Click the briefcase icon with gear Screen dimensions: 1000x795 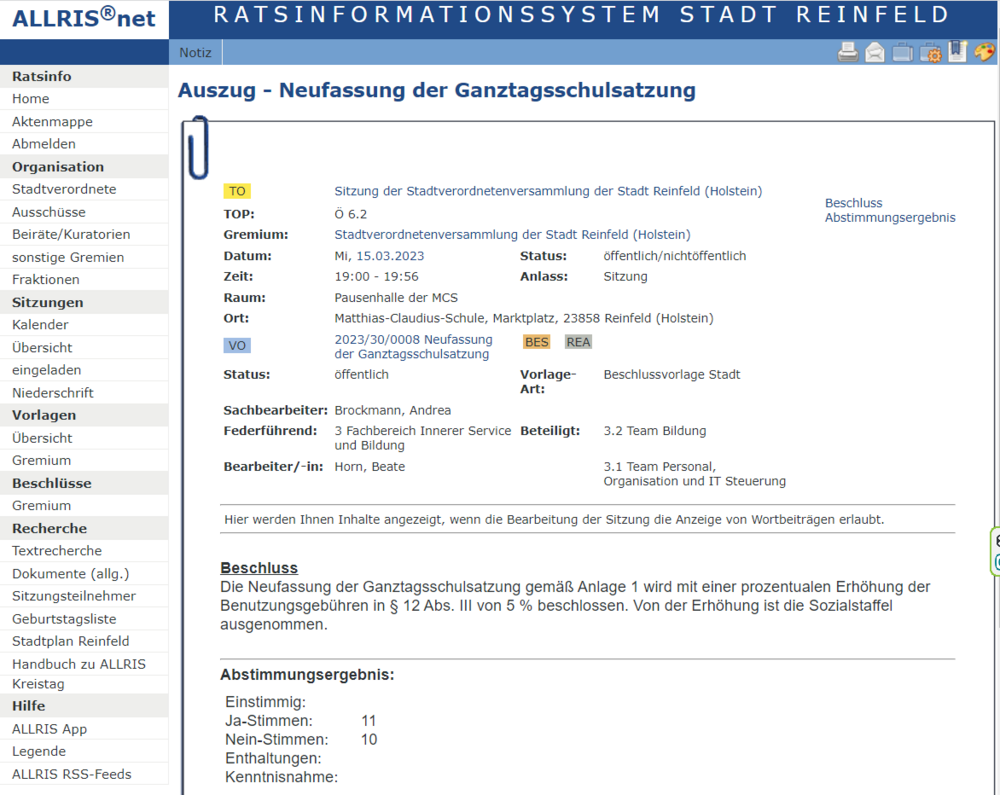pos(930,53)
